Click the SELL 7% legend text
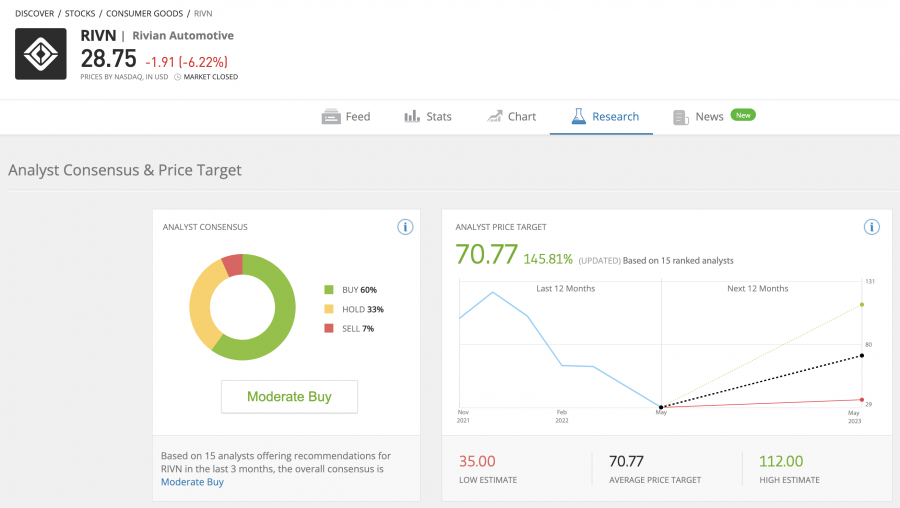Image resolution: width=900 pixels, height=508 pixels. click(358, 328)
